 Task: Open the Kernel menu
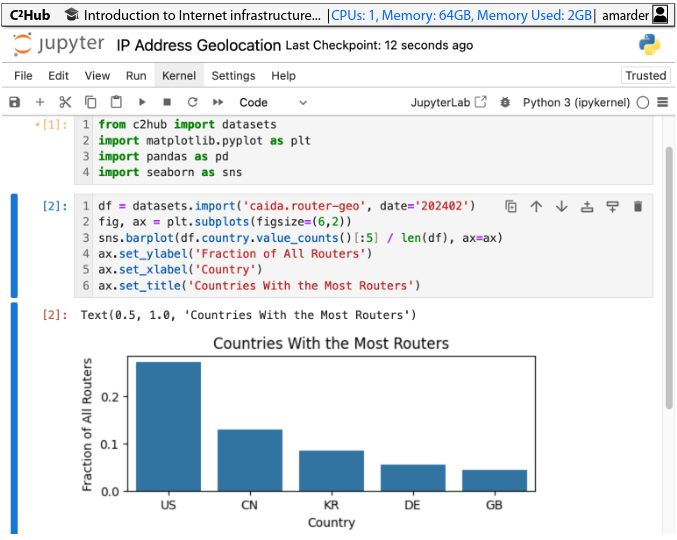click(x=179, y=76)
